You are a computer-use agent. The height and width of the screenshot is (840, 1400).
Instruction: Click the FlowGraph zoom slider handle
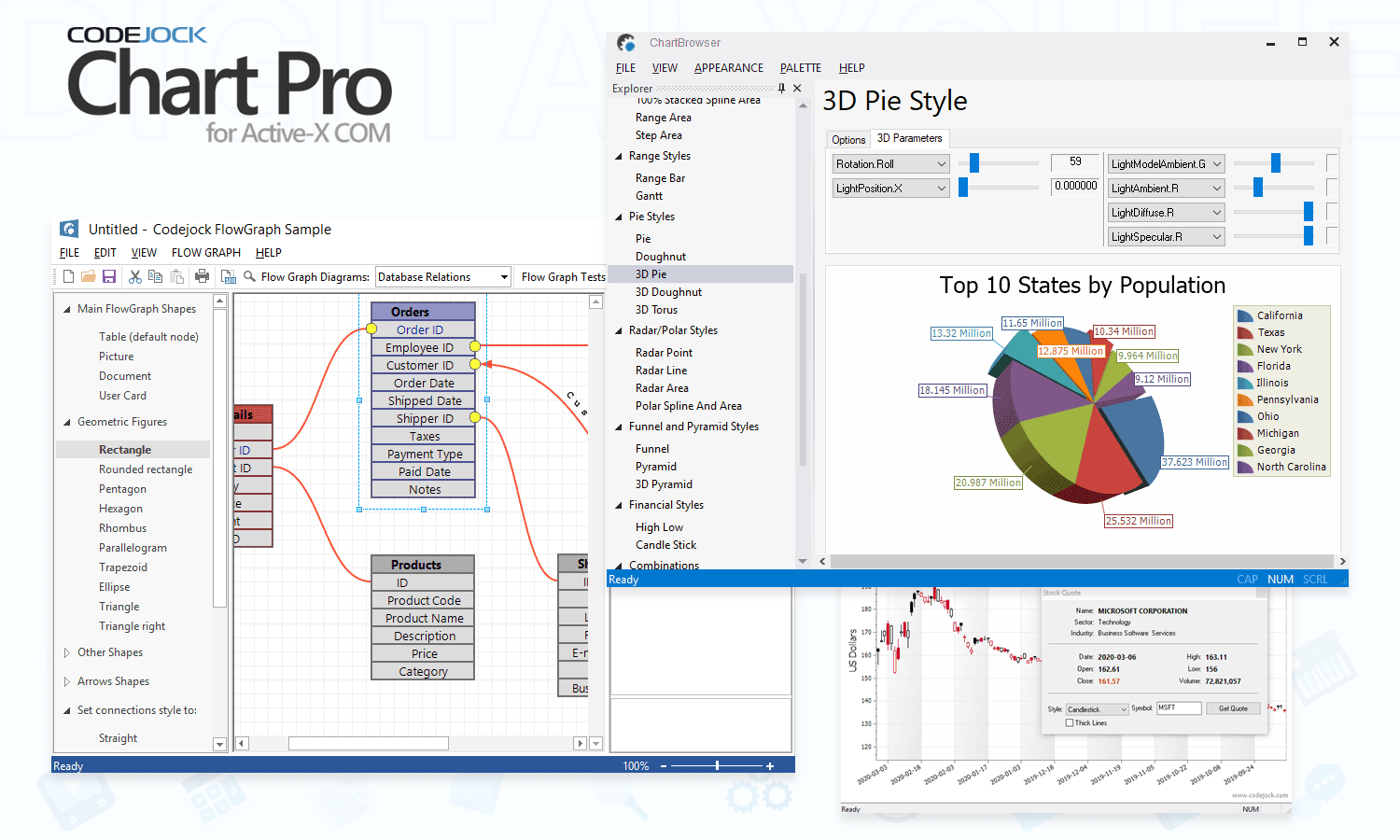coord(717,765)
